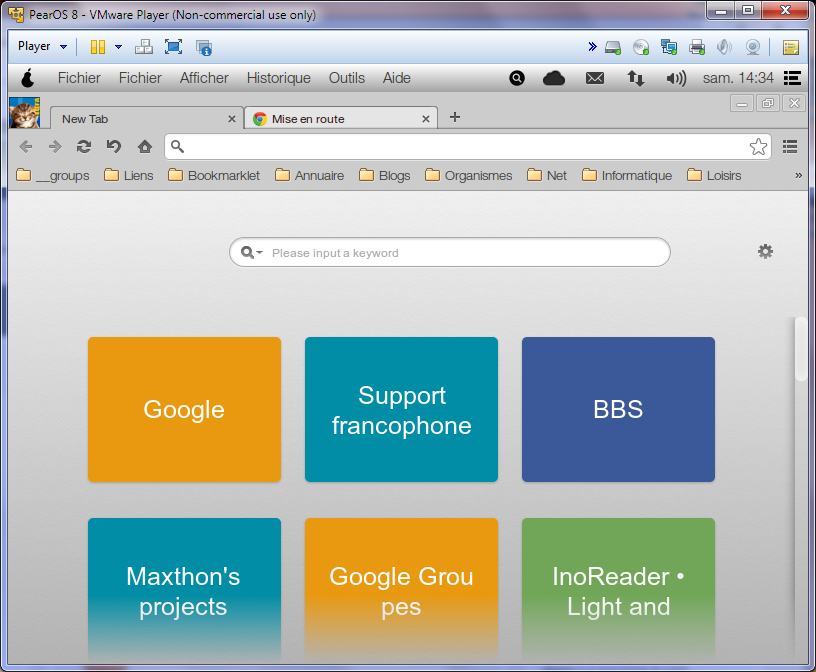Open the Net bookmark folder
Viewport: 816px width, 672px height.
click(547, 175)
